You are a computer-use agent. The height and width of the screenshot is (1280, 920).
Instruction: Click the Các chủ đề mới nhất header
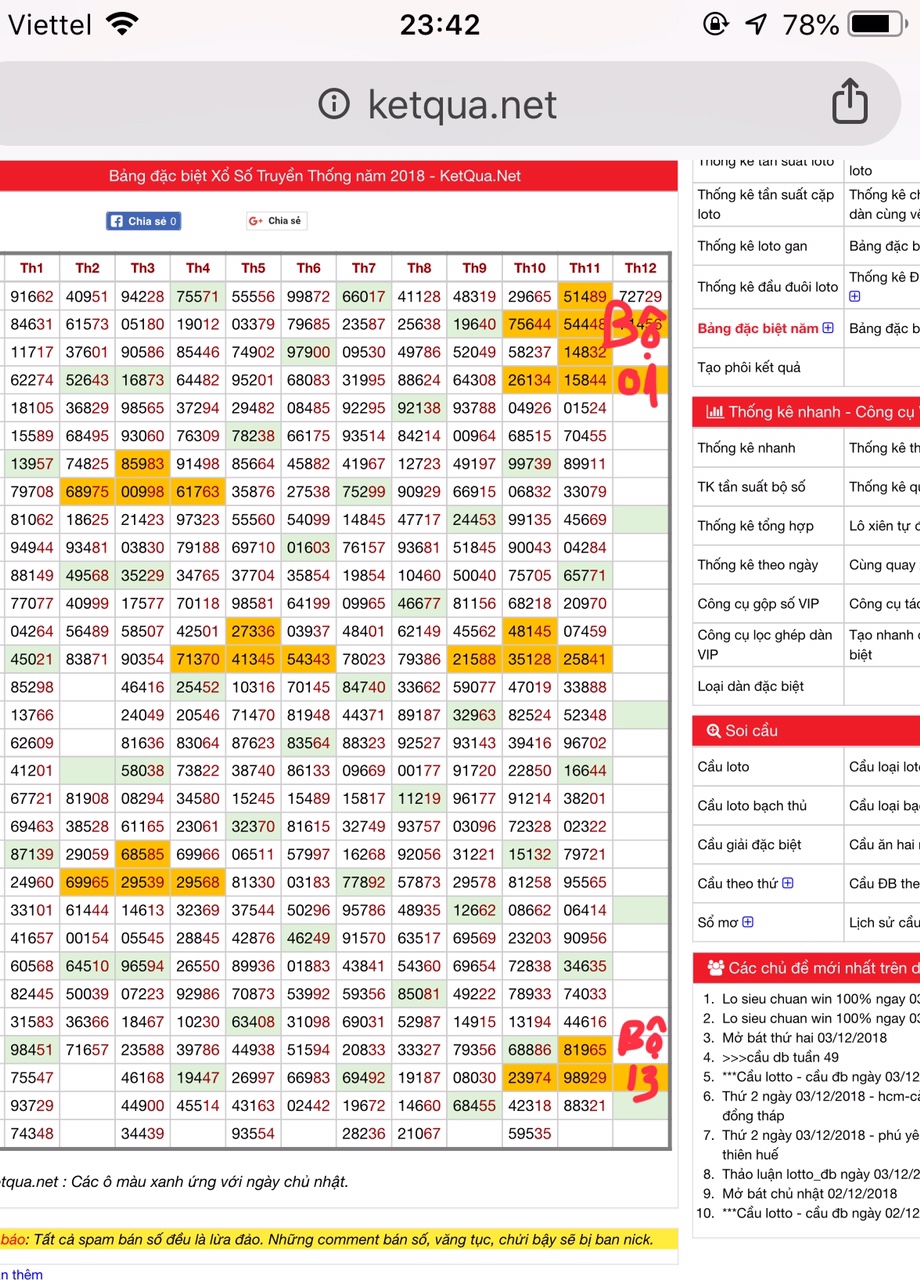click(806, 968)
